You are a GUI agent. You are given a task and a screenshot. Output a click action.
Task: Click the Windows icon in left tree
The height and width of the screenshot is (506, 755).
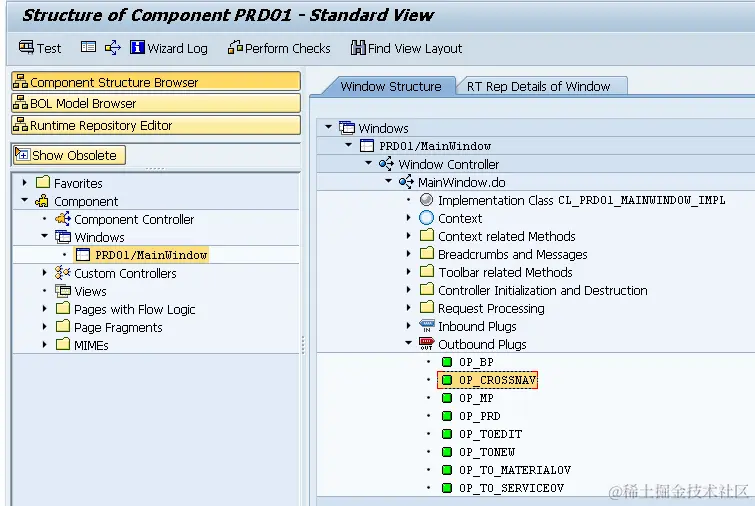(x=63, y=237)
